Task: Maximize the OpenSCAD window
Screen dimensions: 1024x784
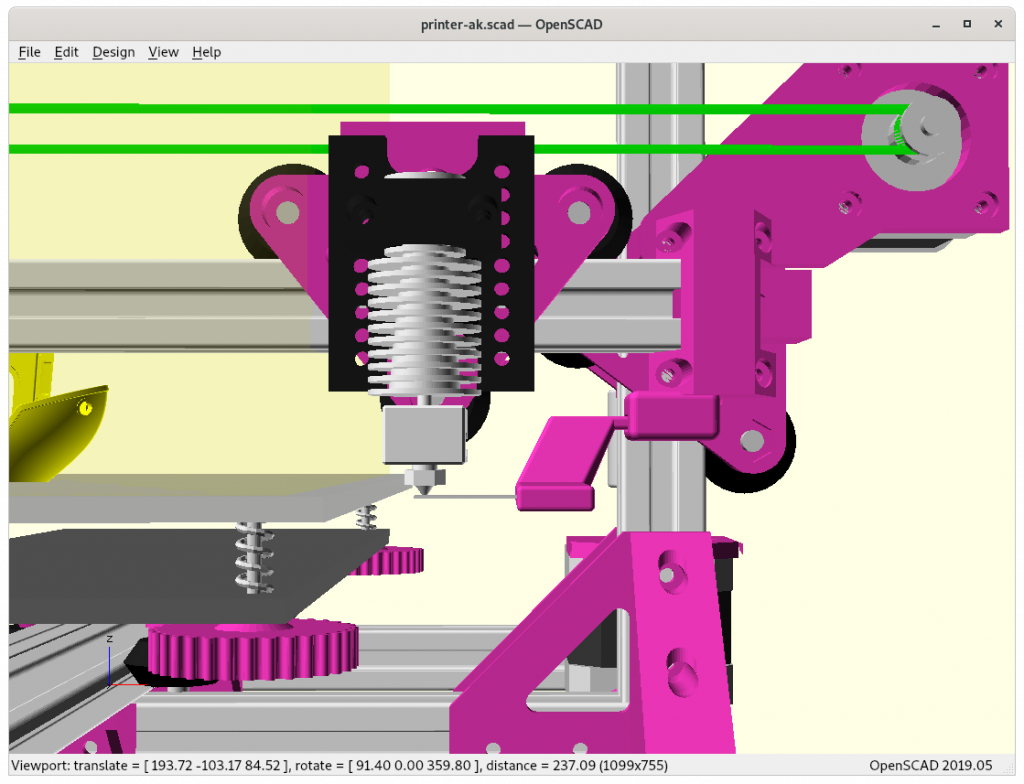Action: pos(967,24)
